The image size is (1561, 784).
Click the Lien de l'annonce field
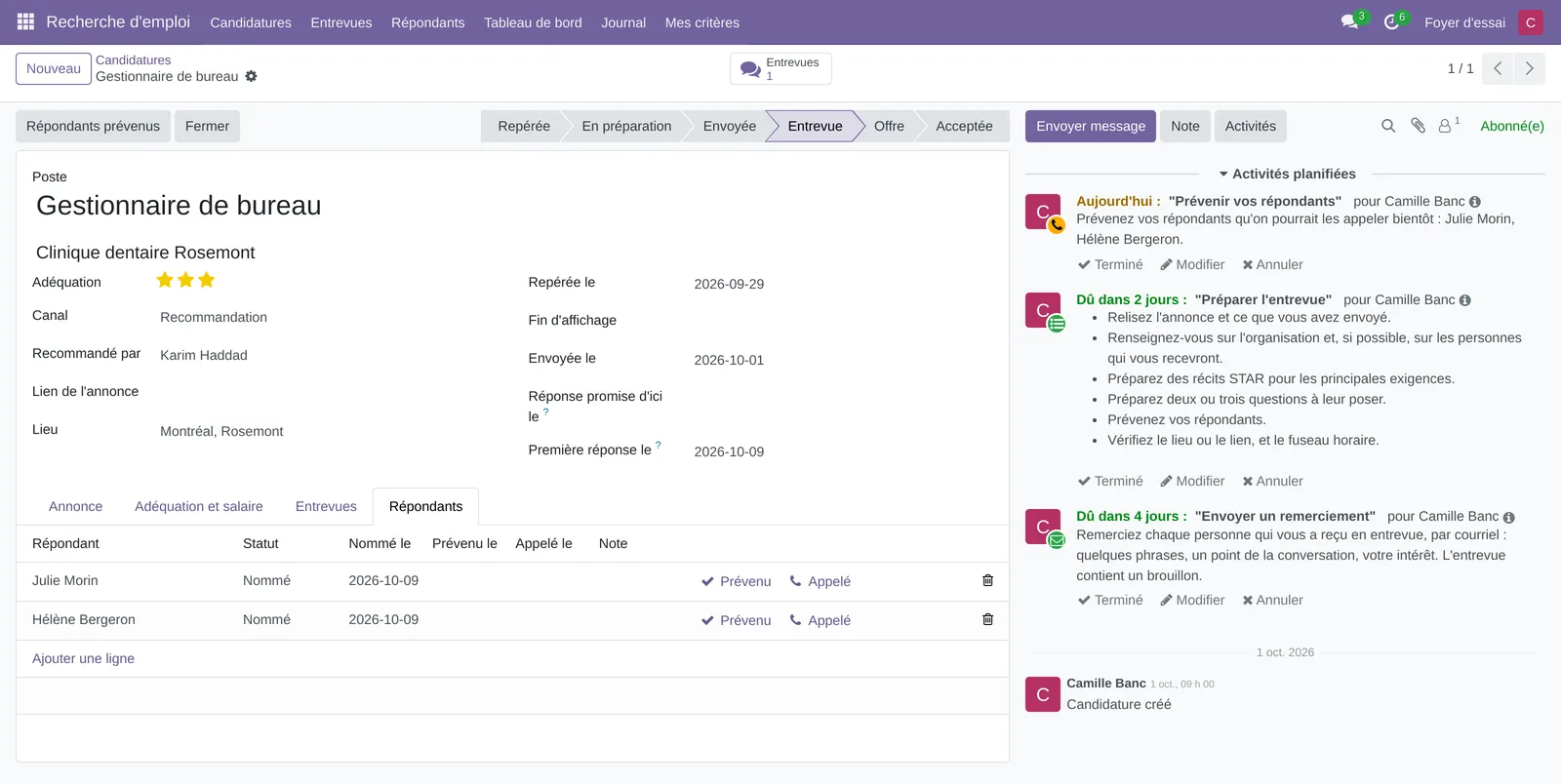(x=327, y=391)
